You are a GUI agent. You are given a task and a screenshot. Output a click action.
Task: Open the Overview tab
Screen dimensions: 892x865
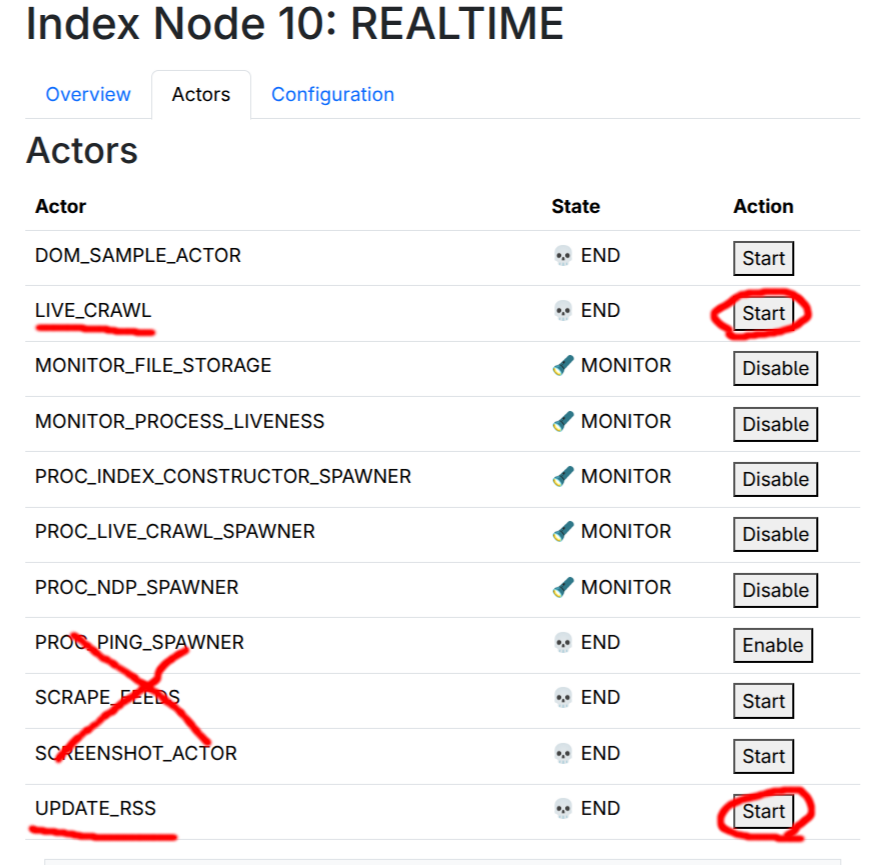pos(88,95)
